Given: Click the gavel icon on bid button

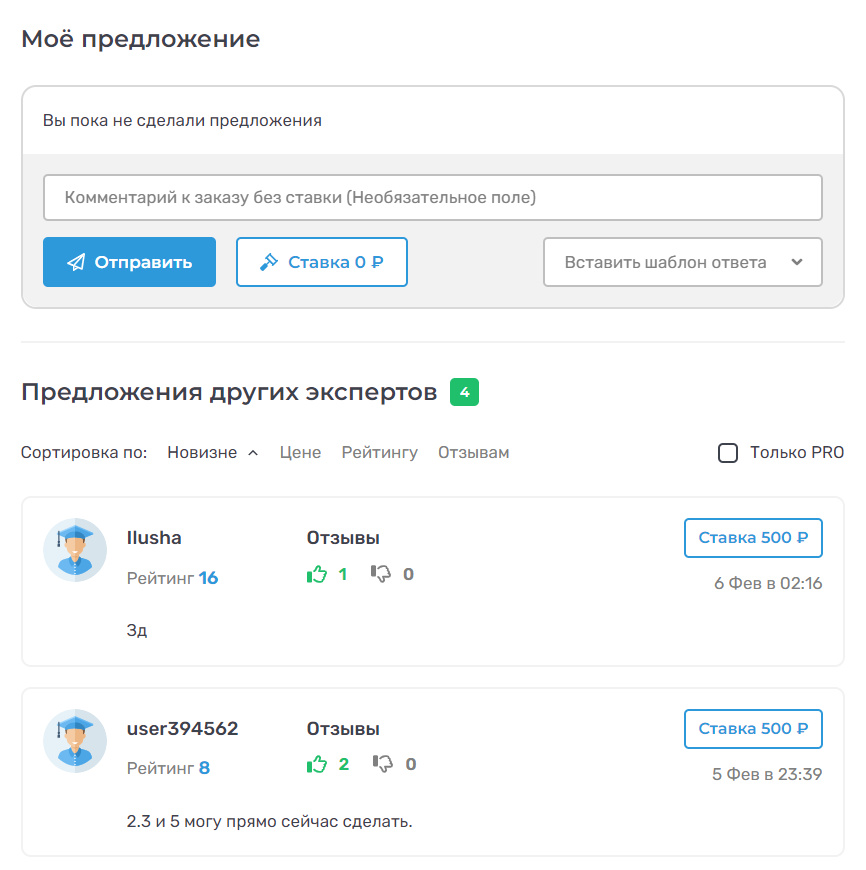Looking at the screenshot, I should click(268, 263).
